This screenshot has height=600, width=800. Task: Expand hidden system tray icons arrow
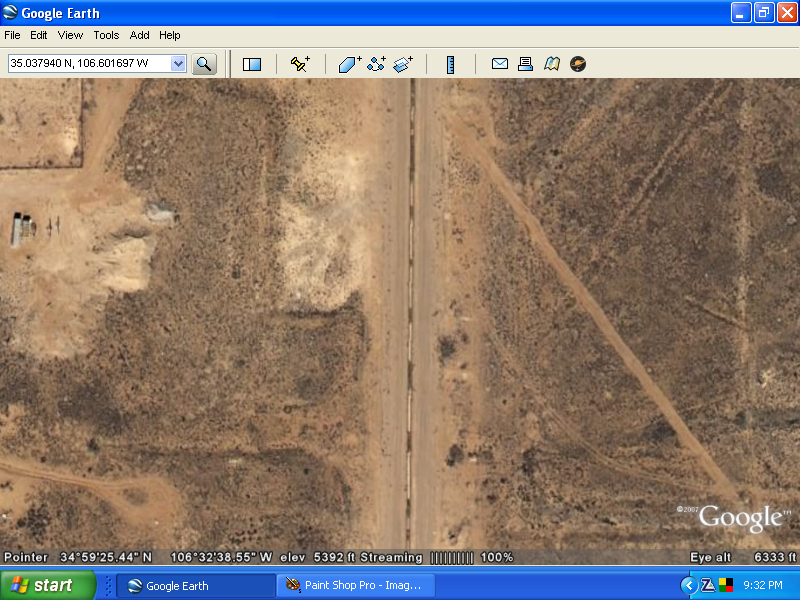click(689, 585)
